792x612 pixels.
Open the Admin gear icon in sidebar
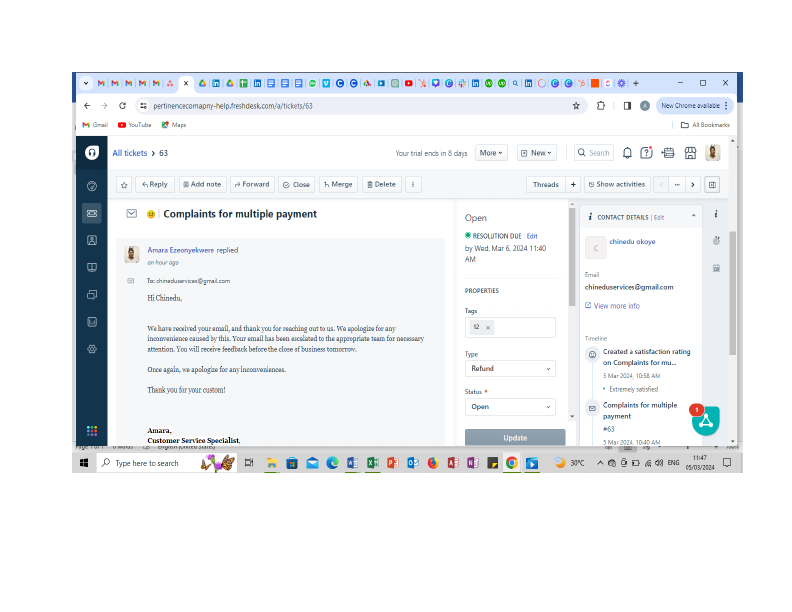pos(92,349)
